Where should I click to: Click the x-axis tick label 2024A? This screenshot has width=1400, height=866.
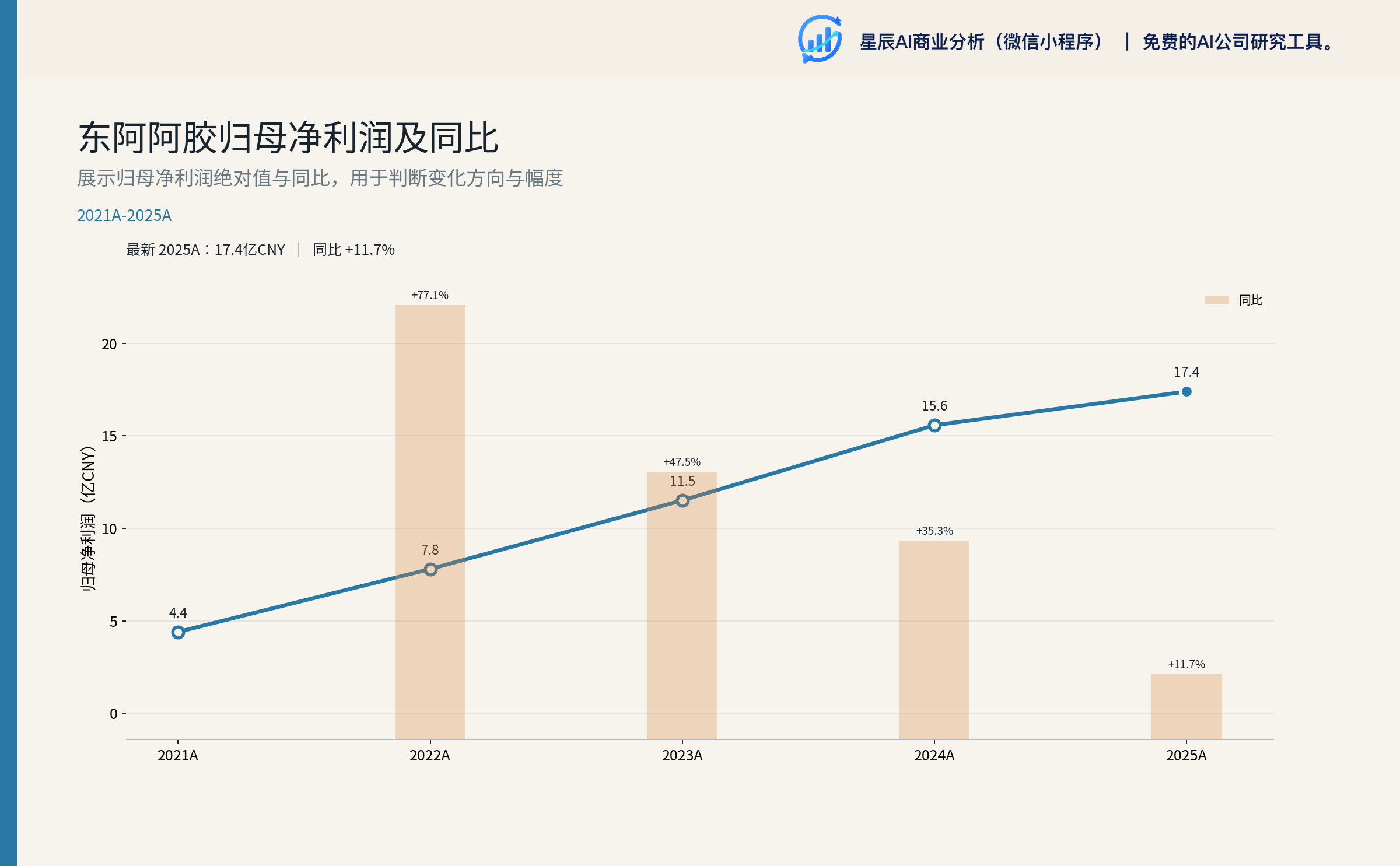tap(935, 756)
